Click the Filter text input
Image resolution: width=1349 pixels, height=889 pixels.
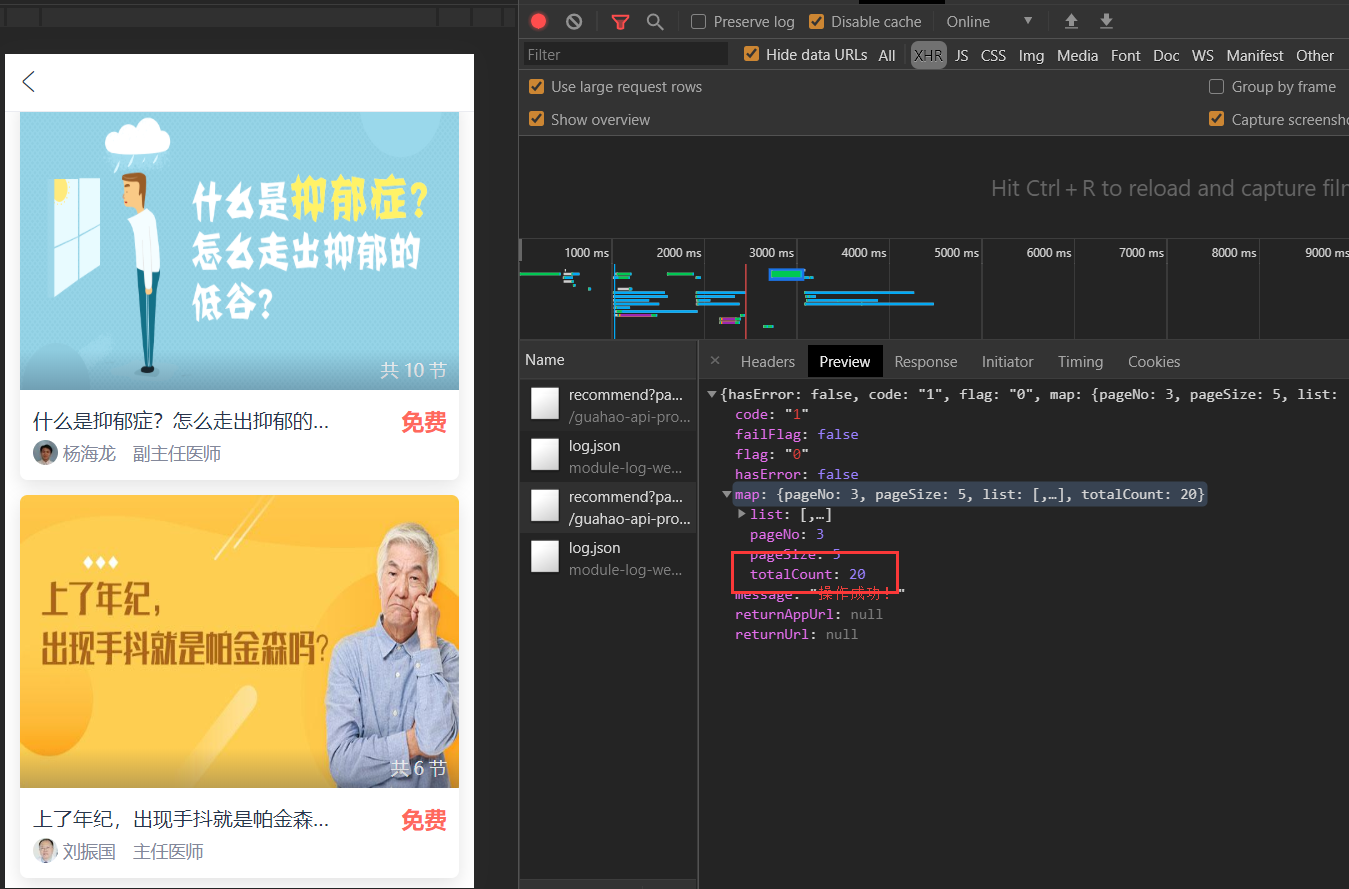(625, 54)
